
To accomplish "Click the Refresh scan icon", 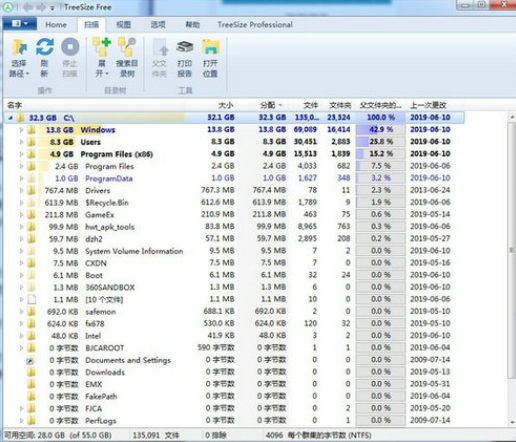I will pos(45,47).
